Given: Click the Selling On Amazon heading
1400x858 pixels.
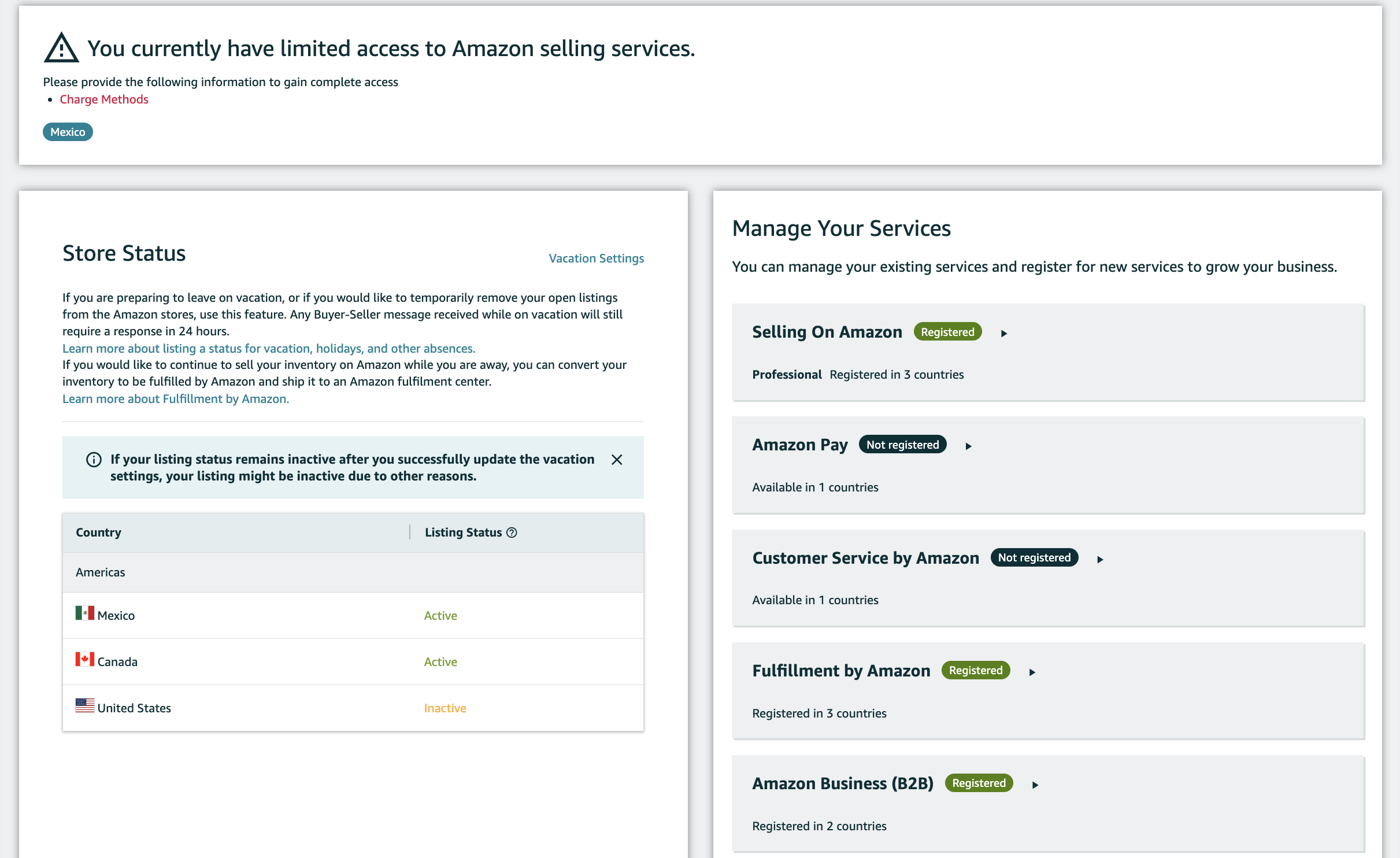Looking at the screenshot, I should [x=827, y=332].
